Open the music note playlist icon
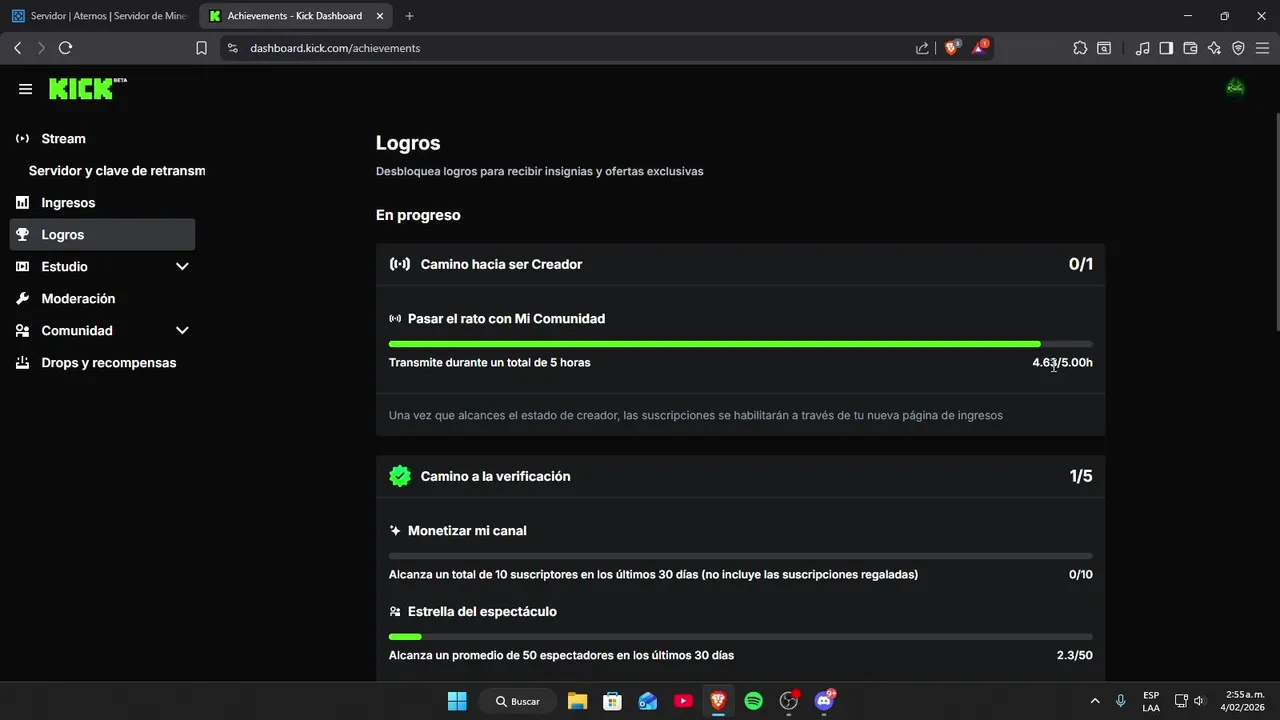Viewport: 1280px width, 720px height. 1143,48
